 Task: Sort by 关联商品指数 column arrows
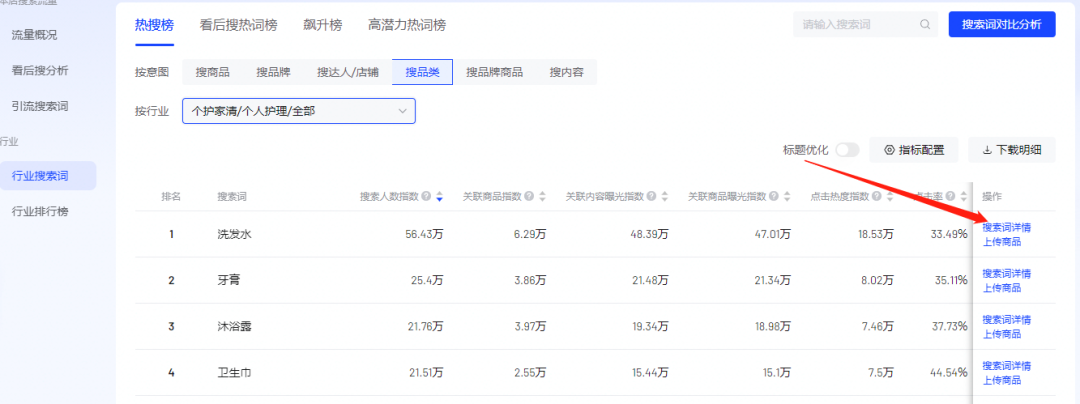[x=542, y=197]
